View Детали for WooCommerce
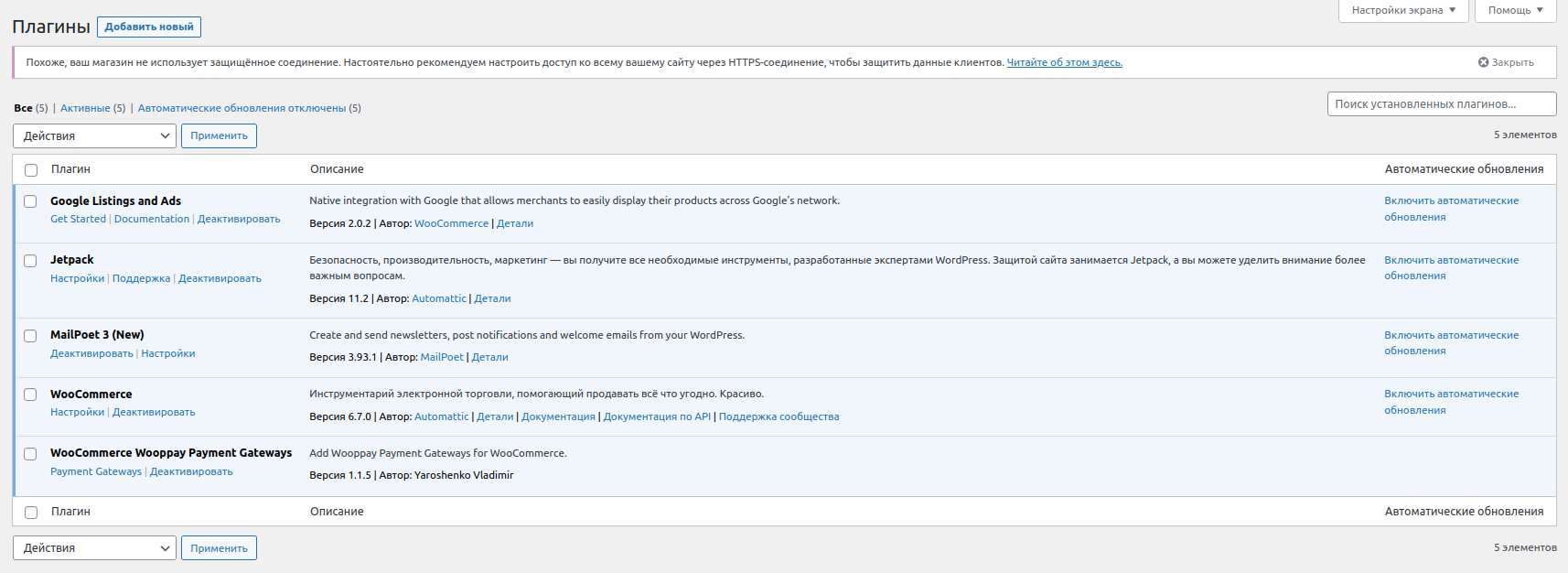1568x573 pixels. pyautogui.click(x=495, y=416)
